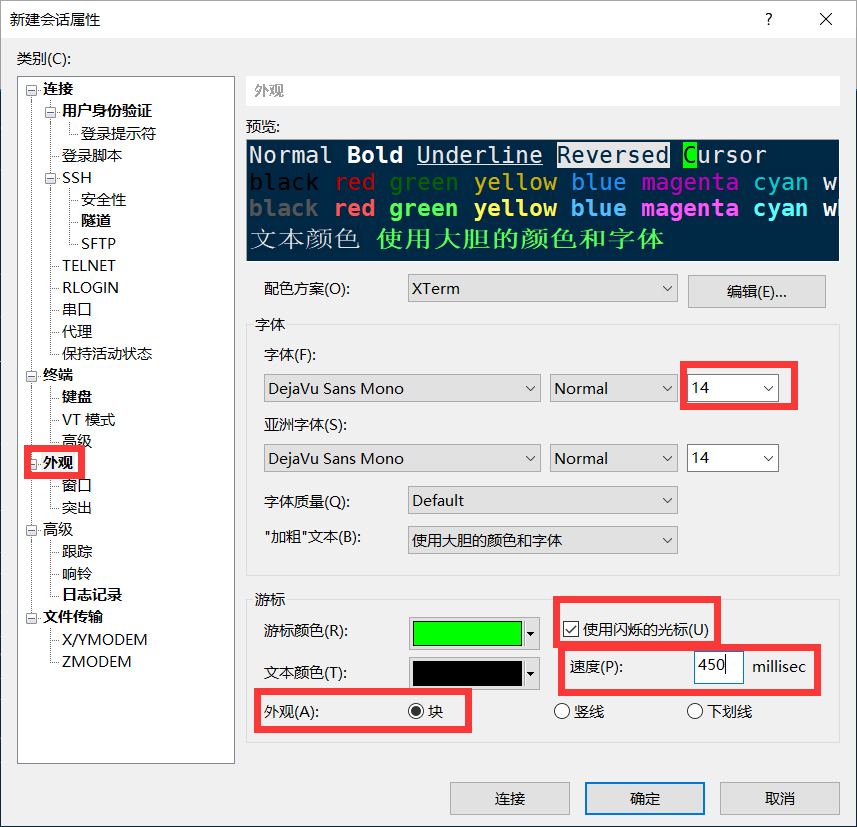Close the 新建会话属性 dialog
The width and height of the screenshot is (857, 827).
pos(826,20)
